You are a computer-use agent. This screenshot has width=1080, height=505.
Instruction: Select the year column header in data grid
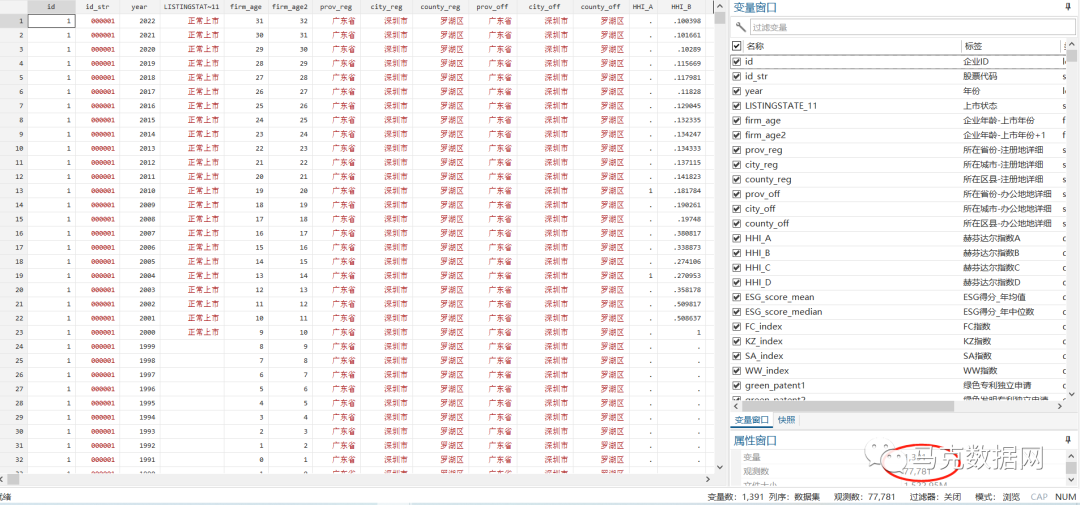tap(138, 6)
